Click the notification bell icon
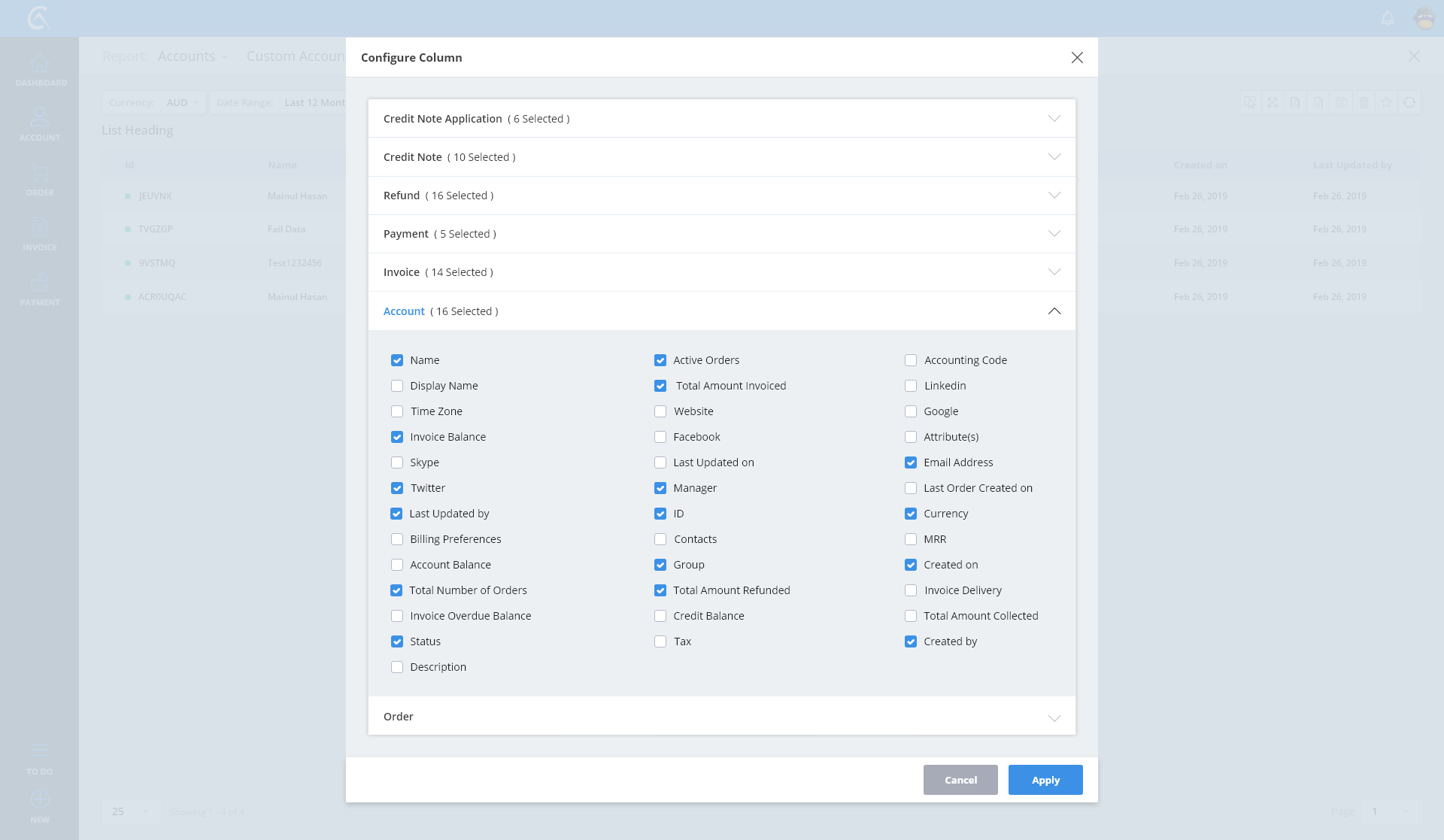 [x=1388, y=18]
